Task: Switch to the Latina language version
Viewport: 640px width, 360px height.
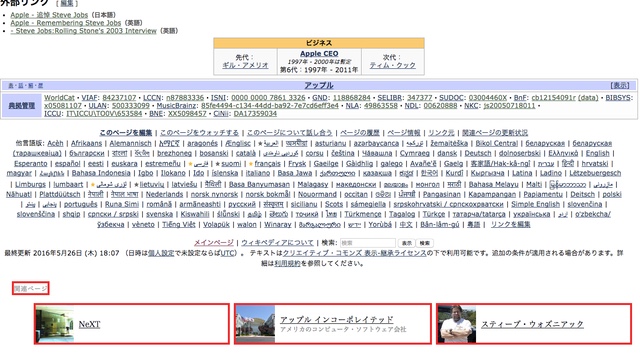Action: [522, 173]
